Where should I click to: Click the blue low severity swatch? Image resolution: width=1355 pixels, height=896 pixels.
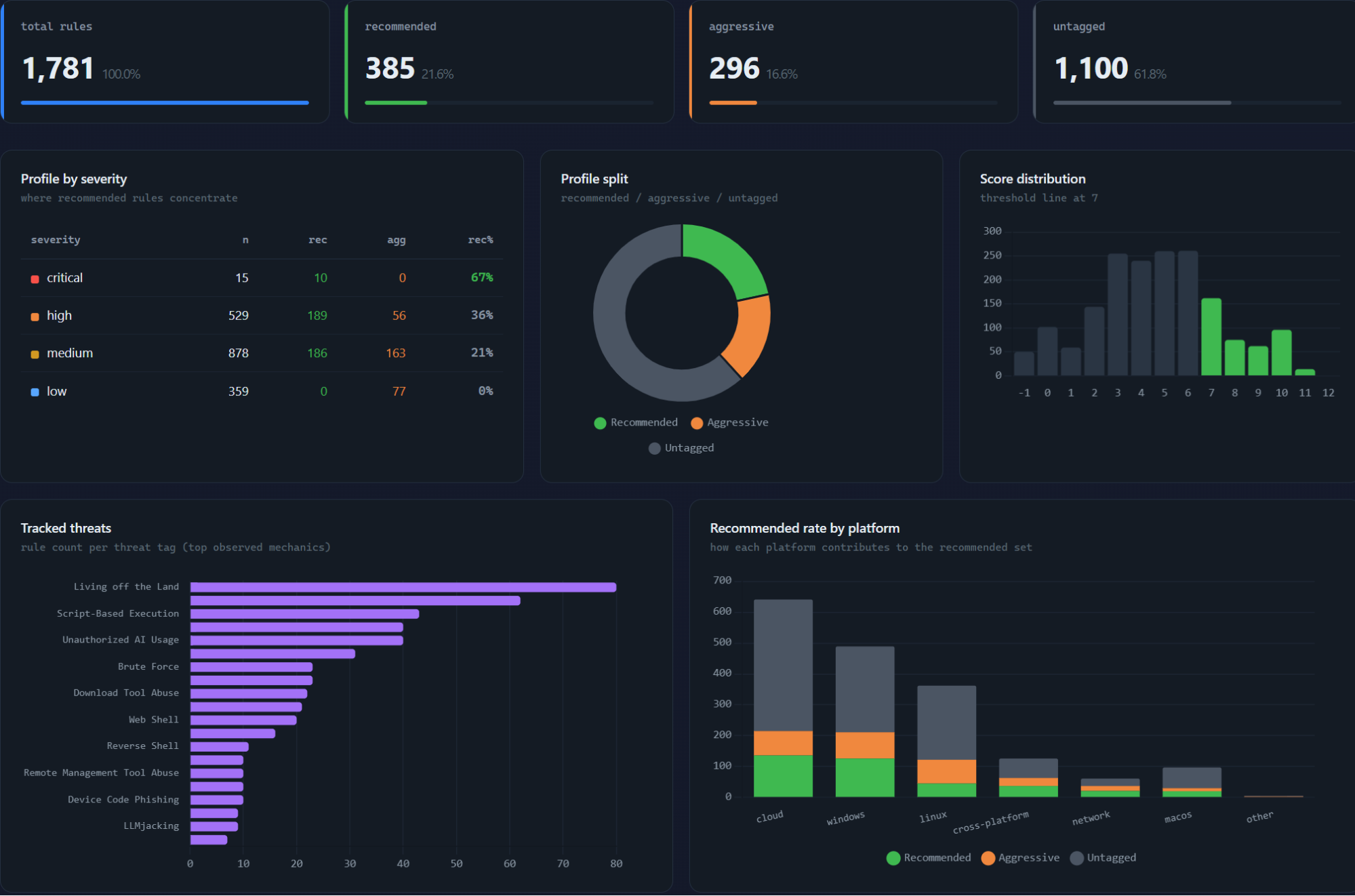coord(35,392)
